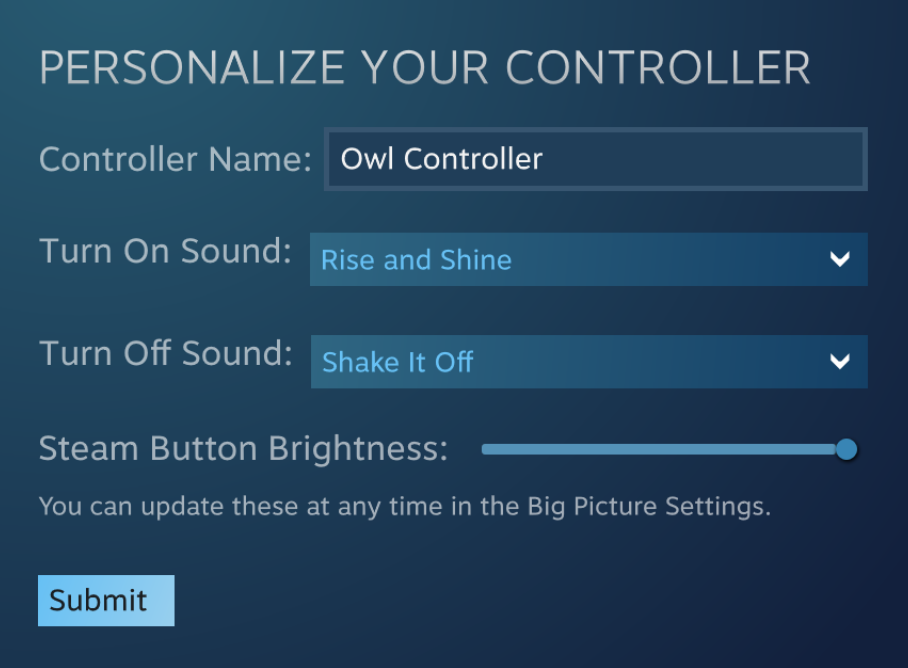Click the "Controller Name:" label
This screenshot has width=908, height=668.
pyautogui.click(x=175, y=159)
